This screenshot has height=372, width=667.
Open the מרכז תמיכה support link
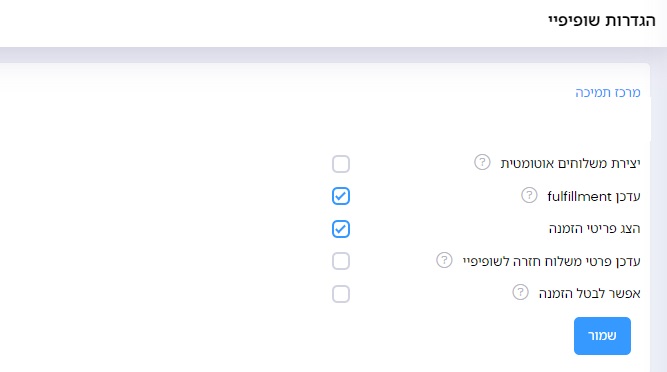607,92
